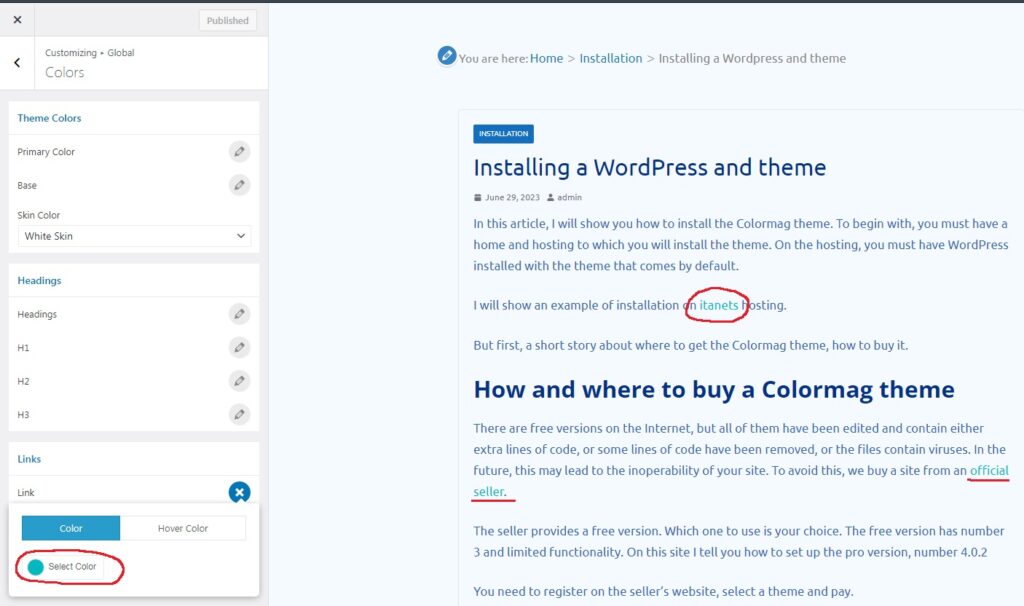Edit H3 color with its pencil icon
This screenshot has width=1024, height=606.
coord(240,414)
